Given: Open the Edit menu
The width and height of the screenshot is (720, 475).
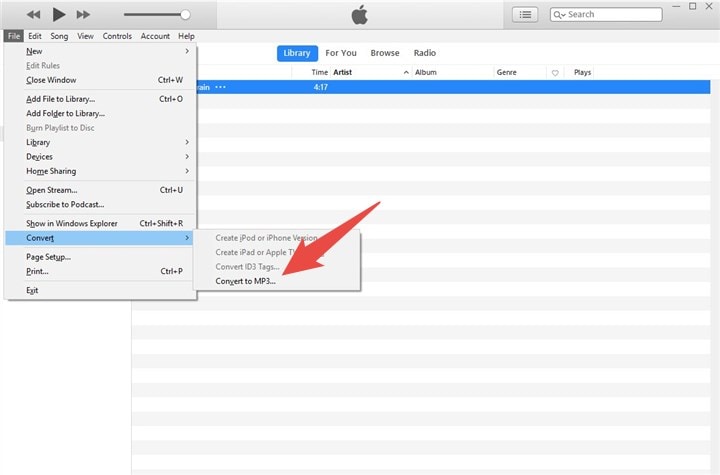Looking at the screenshot, I should tap(34, 36).
